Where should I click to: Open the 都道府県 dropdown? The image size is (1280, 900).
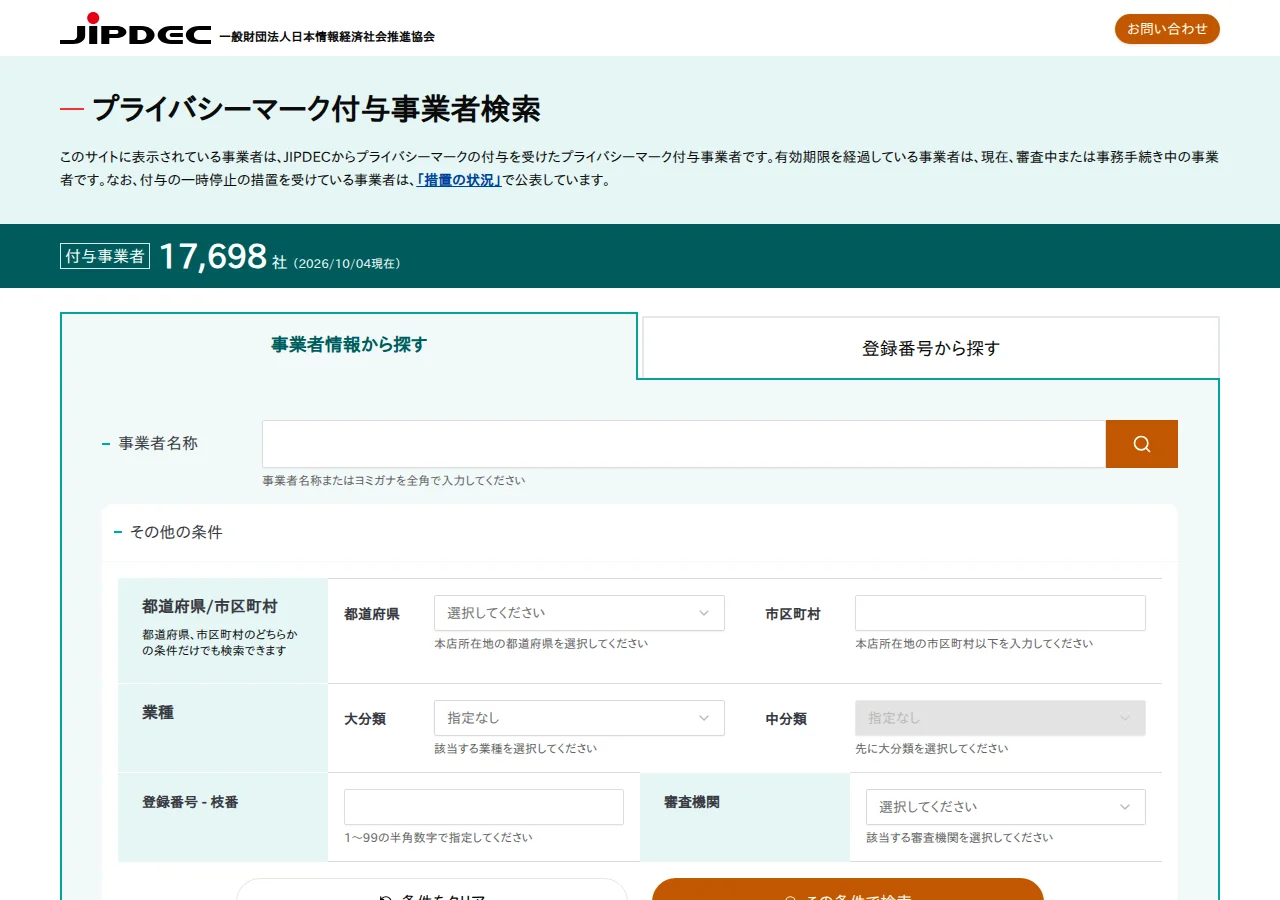click(579, 613)
